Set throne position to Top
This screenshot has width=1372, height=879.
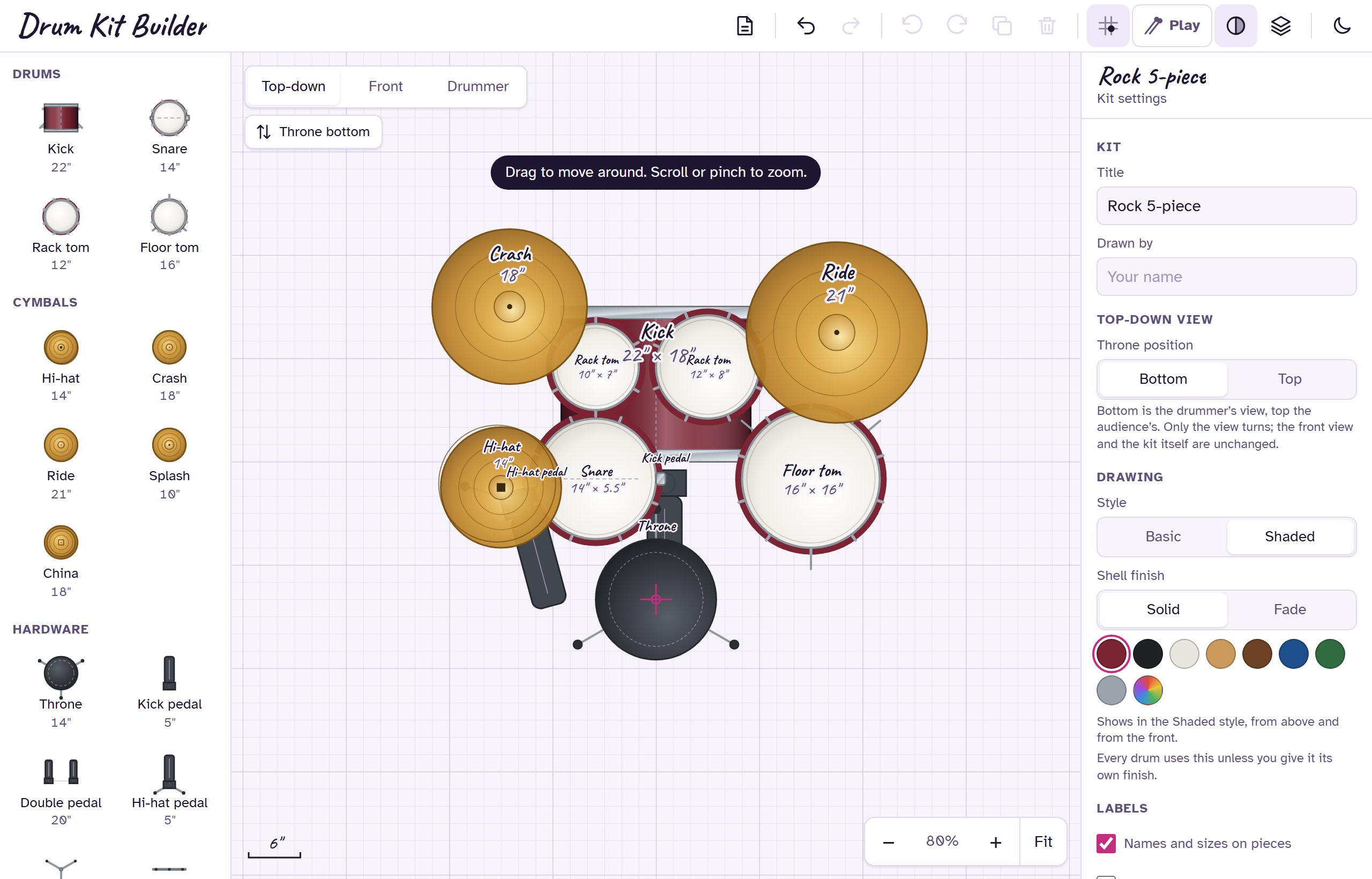[x=1289, y=379]
